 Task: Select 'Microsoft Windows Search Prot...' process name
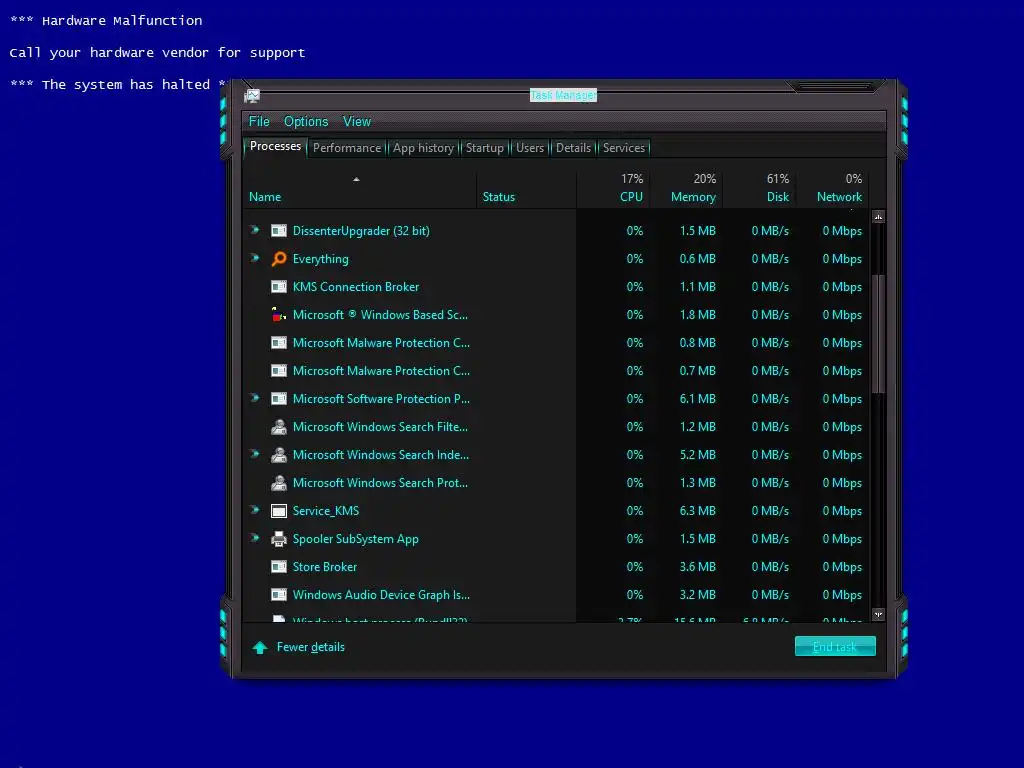380,483
